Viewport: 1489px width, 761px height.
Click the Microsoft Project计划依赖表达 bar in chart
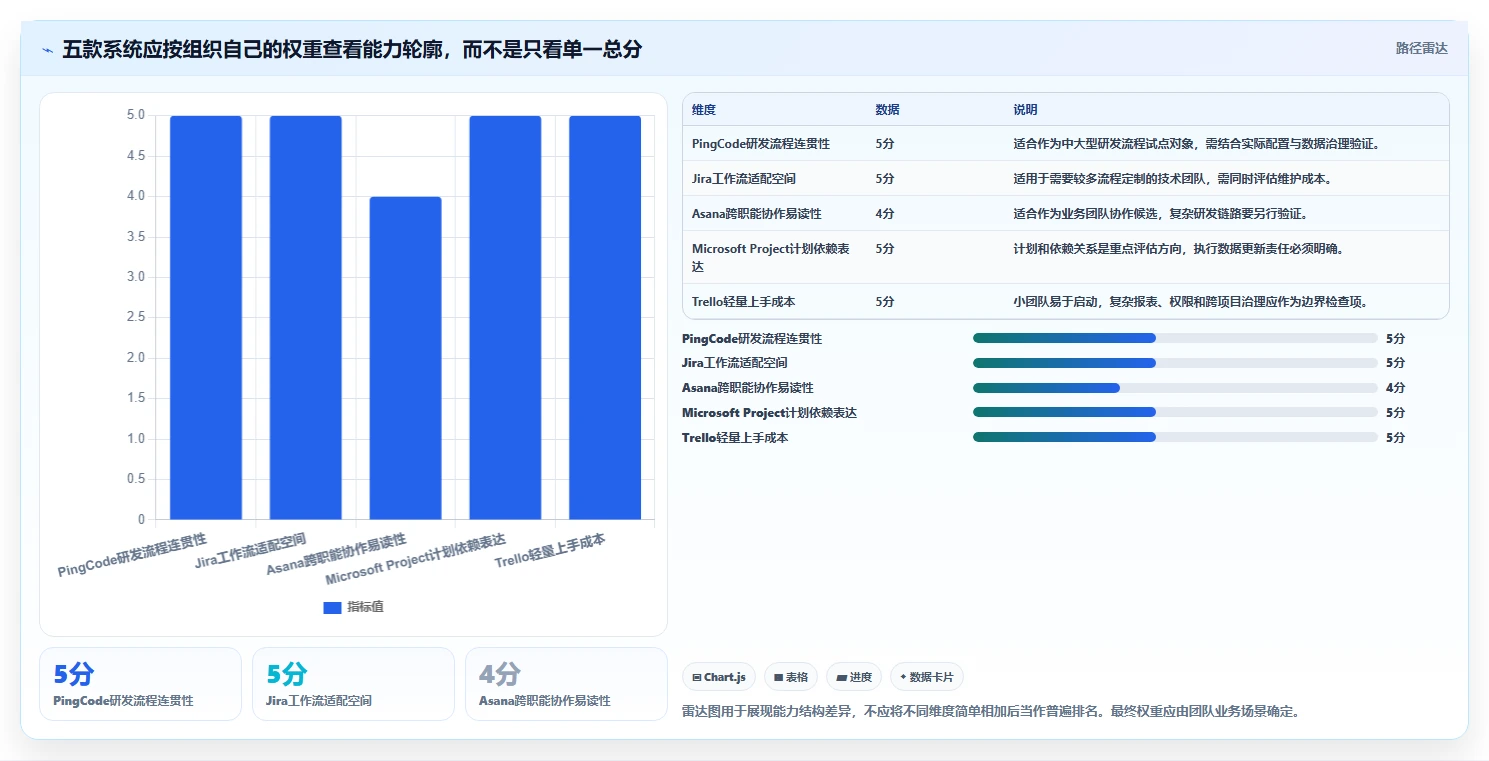tap(505, 317)
